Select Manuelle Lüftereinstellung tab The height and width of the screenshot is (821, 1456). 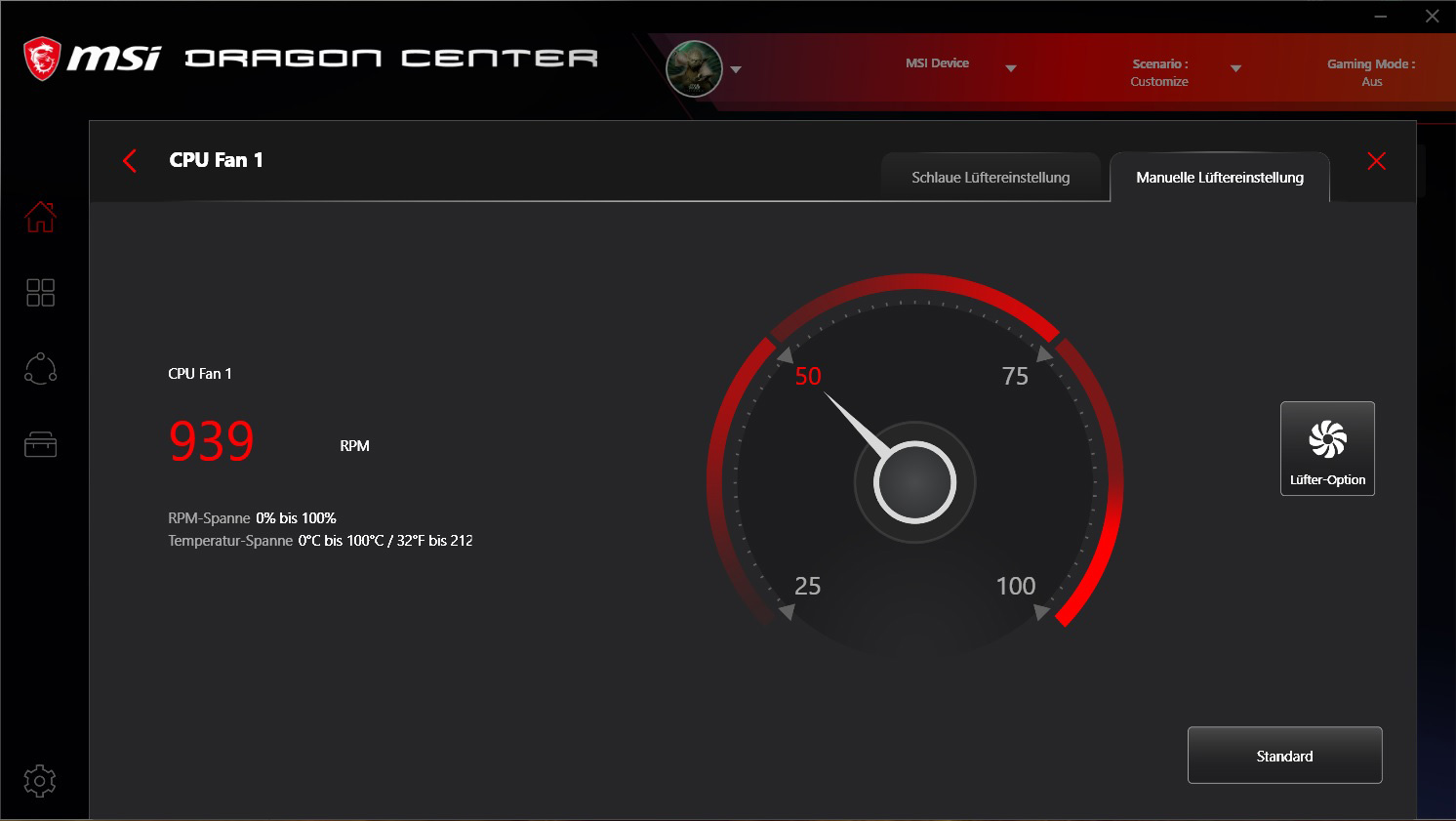coord(1220,178)
